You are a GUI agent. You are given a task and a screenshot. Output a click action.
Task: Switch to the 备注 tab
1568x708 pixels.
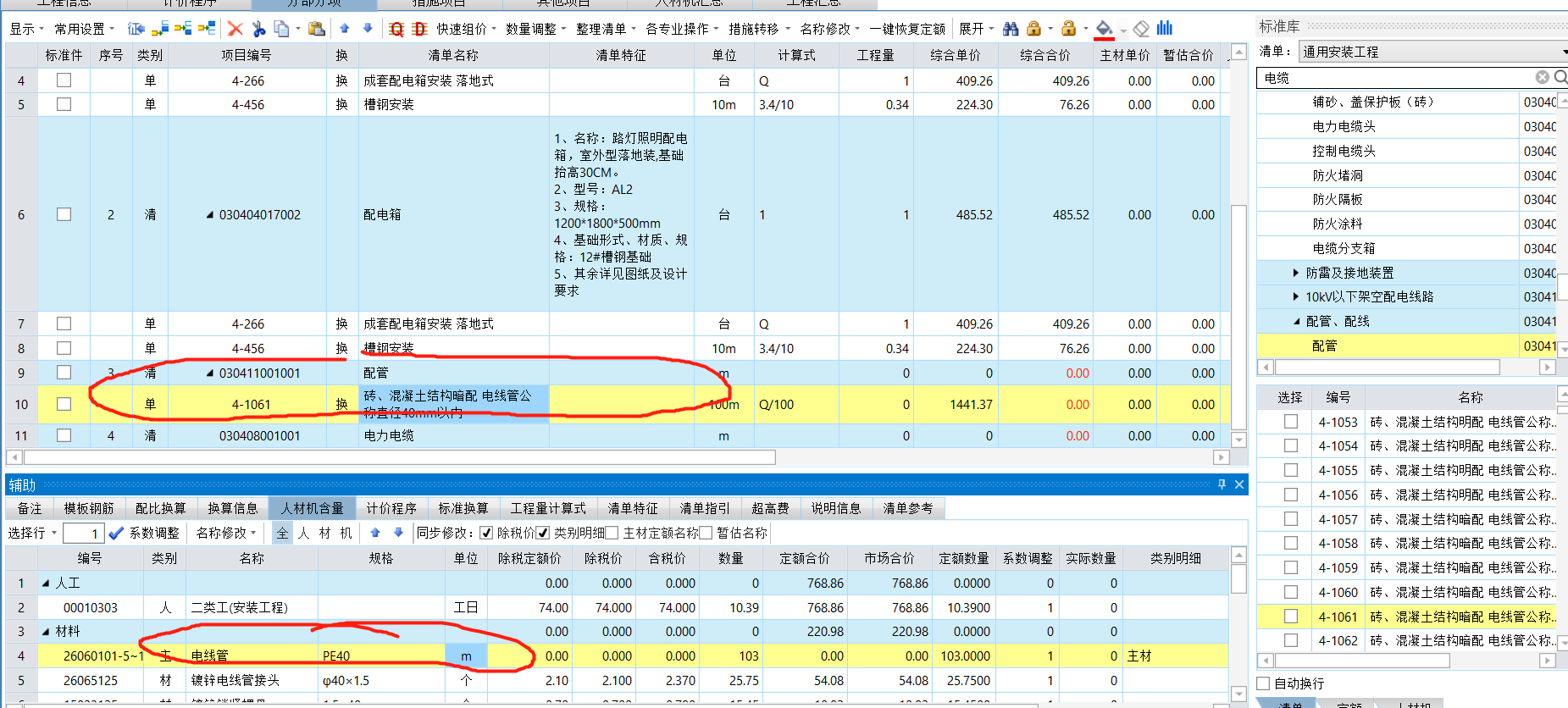pos(30,508)
